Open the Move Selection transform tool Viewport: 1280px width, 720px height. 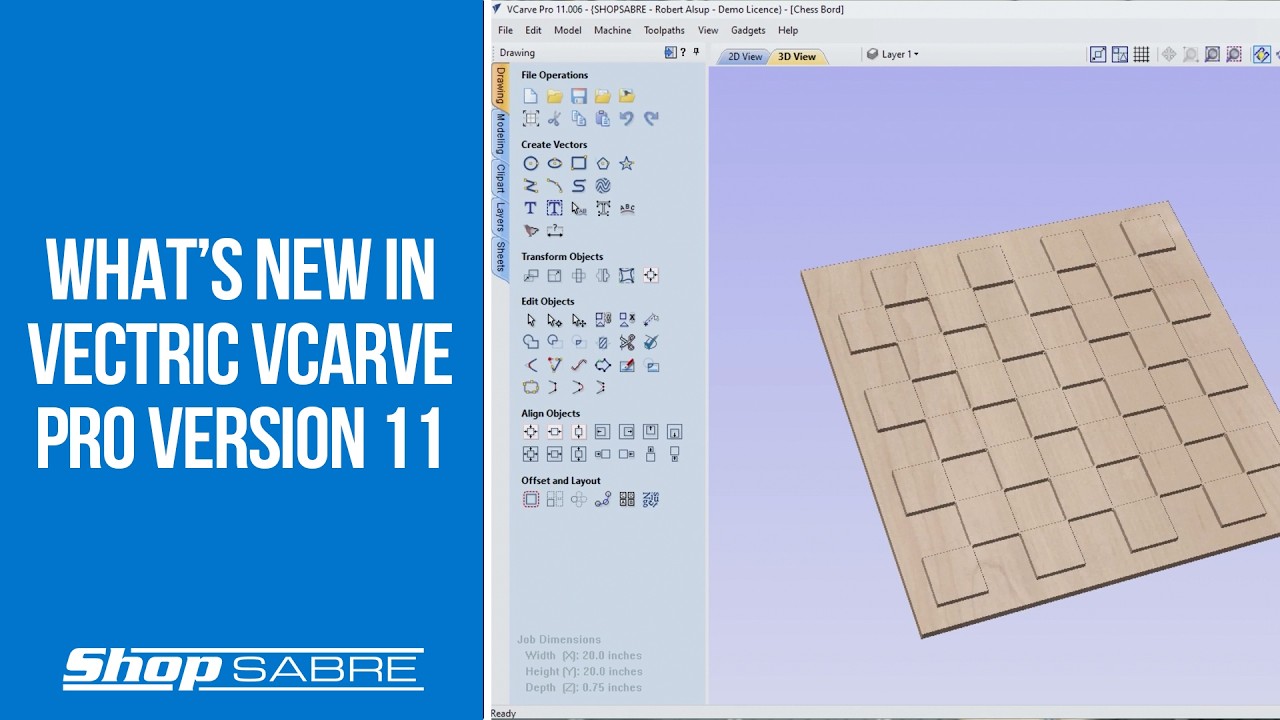point(530,275)
